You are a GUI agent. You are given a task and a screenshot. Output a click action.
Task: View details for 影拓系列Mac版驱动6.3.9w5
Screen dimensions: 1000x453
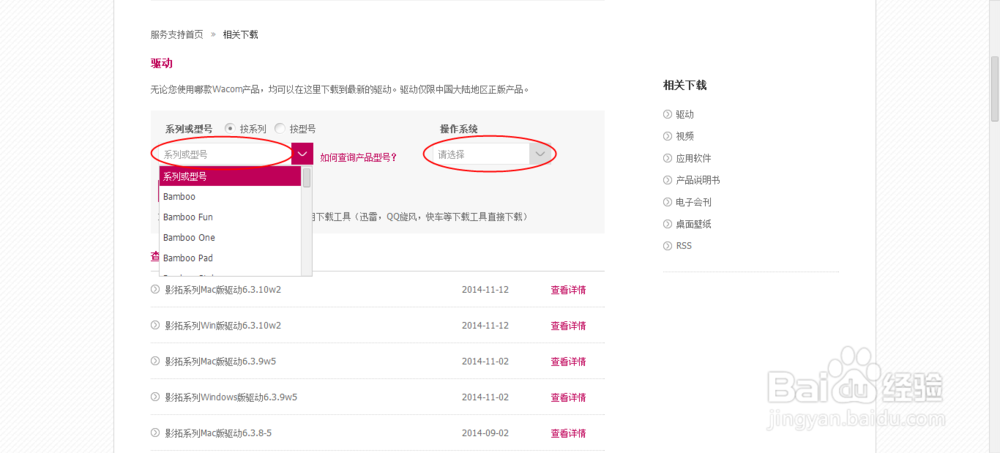pos(568,361)
